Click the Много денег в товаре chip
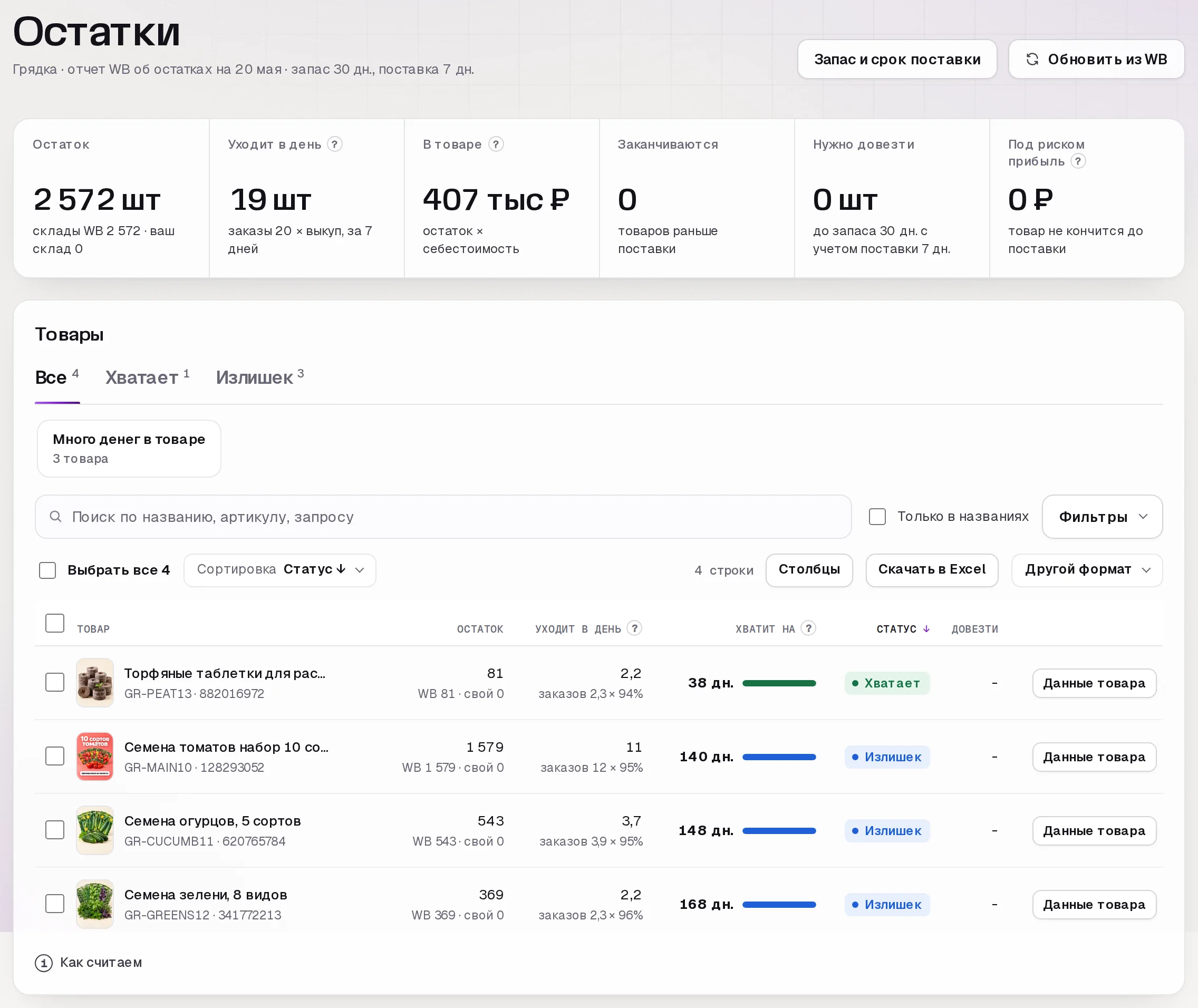1198x1008 pixels. (x=129, y=449)
